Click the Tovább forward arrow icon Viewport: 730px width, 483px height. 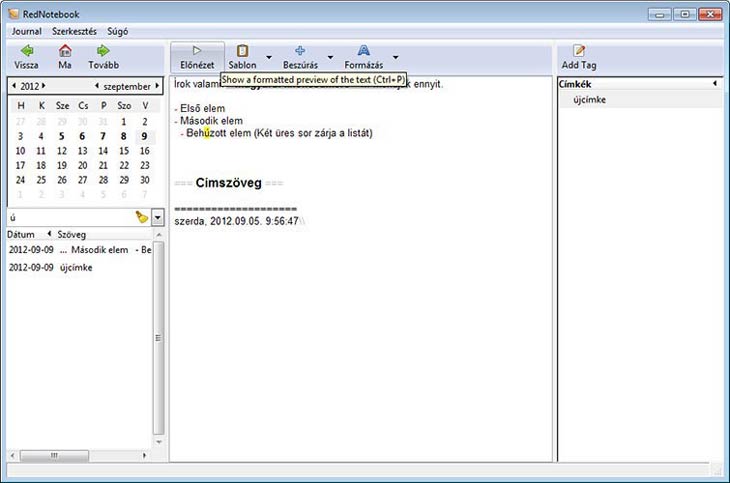[x=102, y=51]
